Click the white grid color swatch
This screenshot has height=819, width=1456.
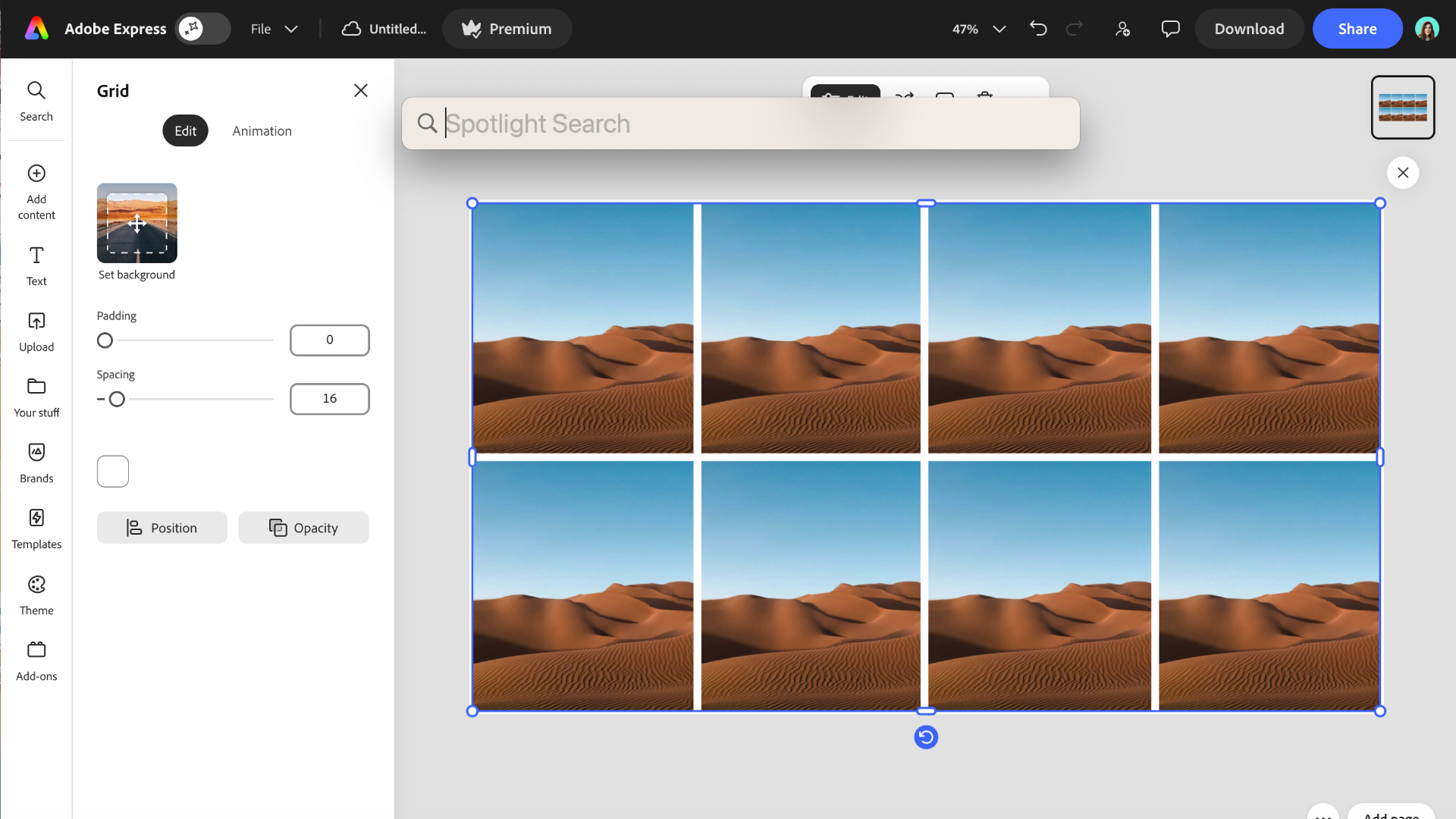click(x=113, y=472)
